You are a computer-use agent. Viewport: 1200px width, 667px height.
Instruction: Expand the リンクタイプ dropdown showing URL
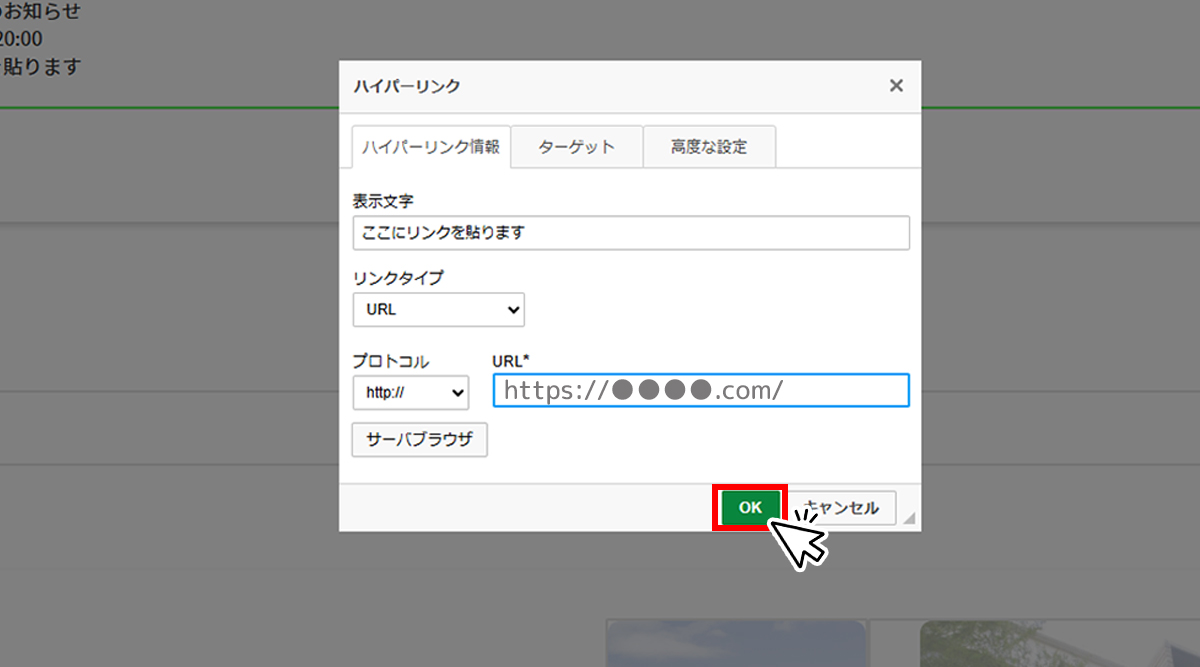(x=439, y=310)
